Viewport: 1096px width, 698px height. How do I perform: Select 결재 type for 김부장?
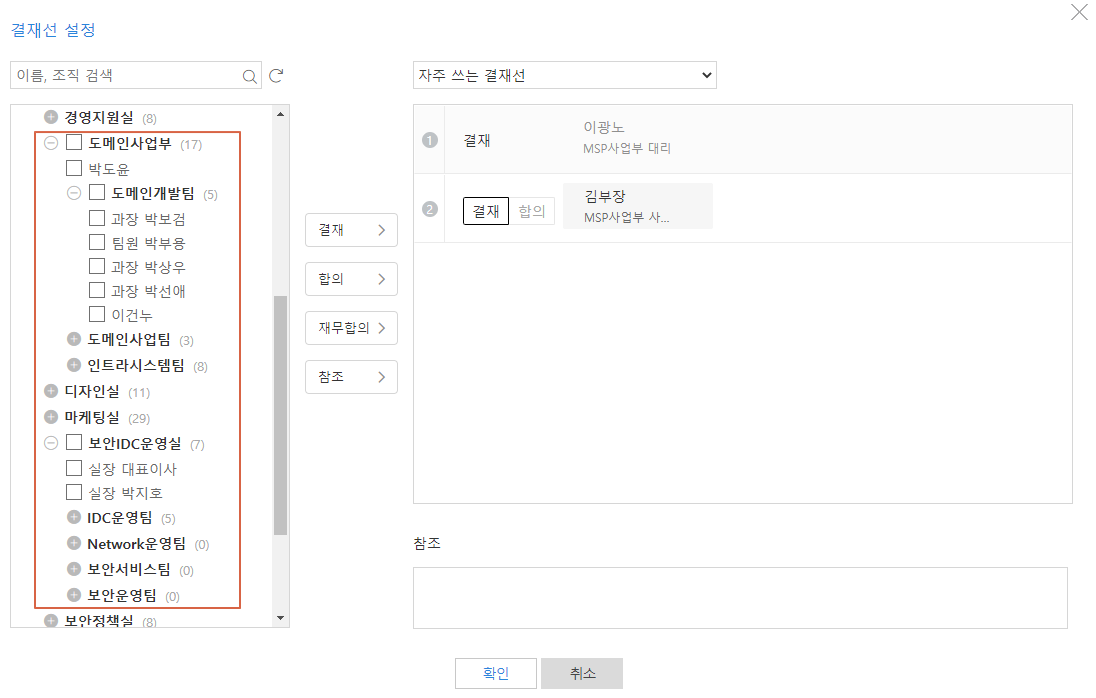click(x=486, y=211)
